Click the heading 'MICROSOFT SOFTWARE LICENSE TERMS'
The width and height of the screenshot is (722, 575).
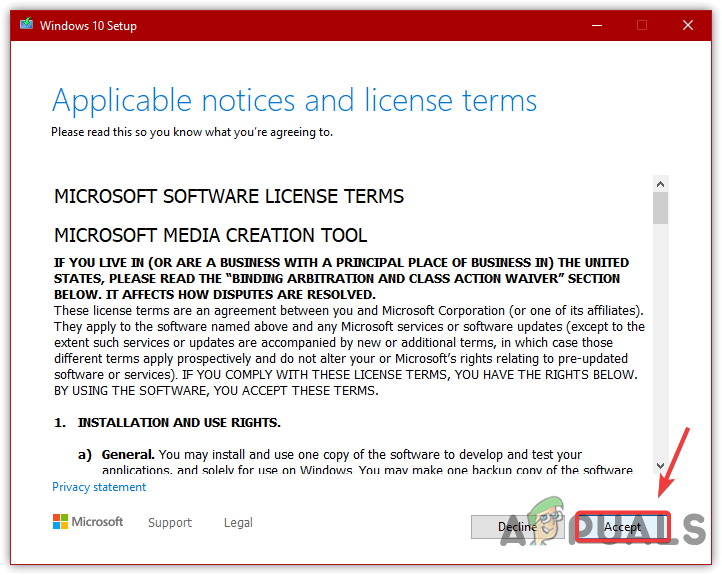[x=229, y=197]
